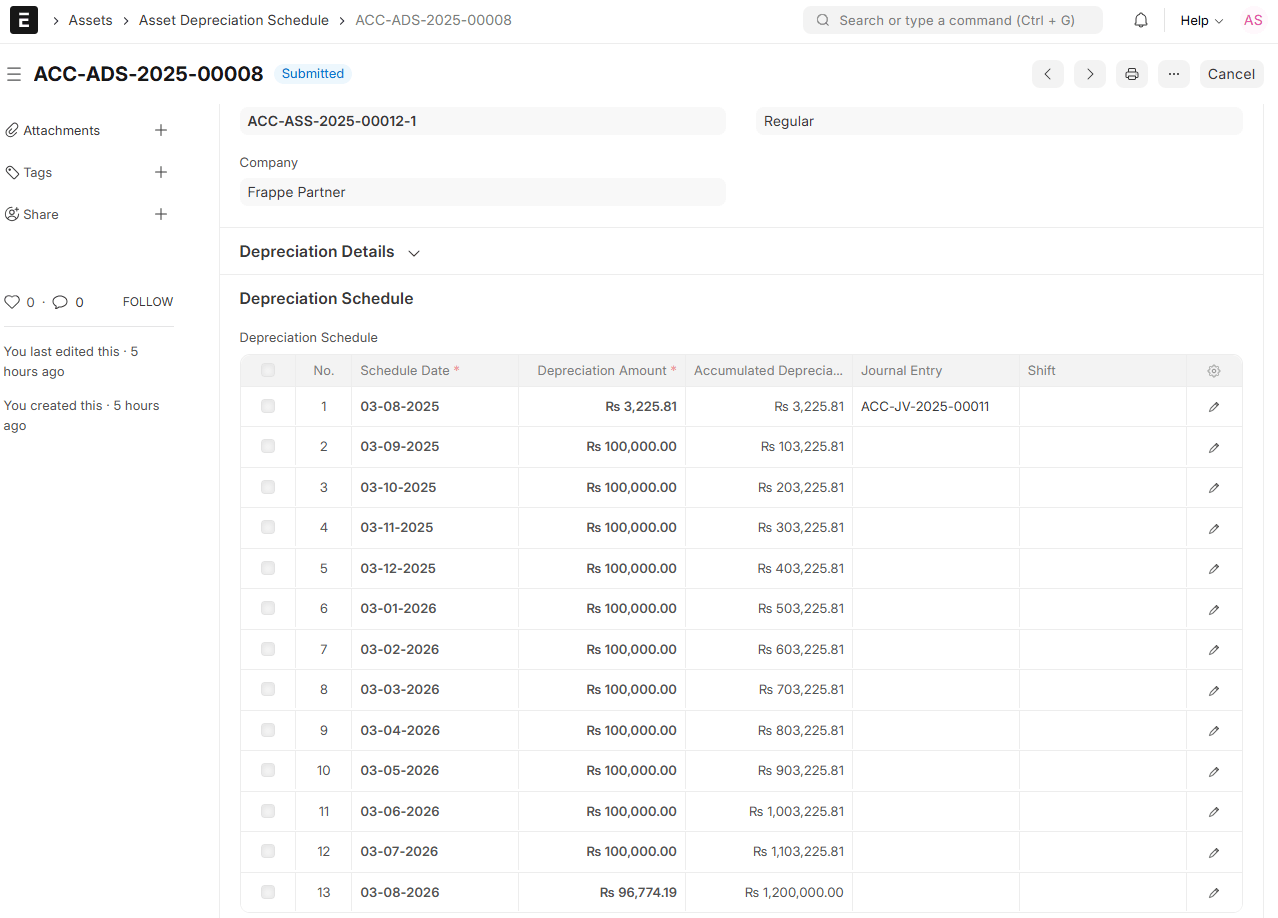Like this document heart icon

[12, 302]
